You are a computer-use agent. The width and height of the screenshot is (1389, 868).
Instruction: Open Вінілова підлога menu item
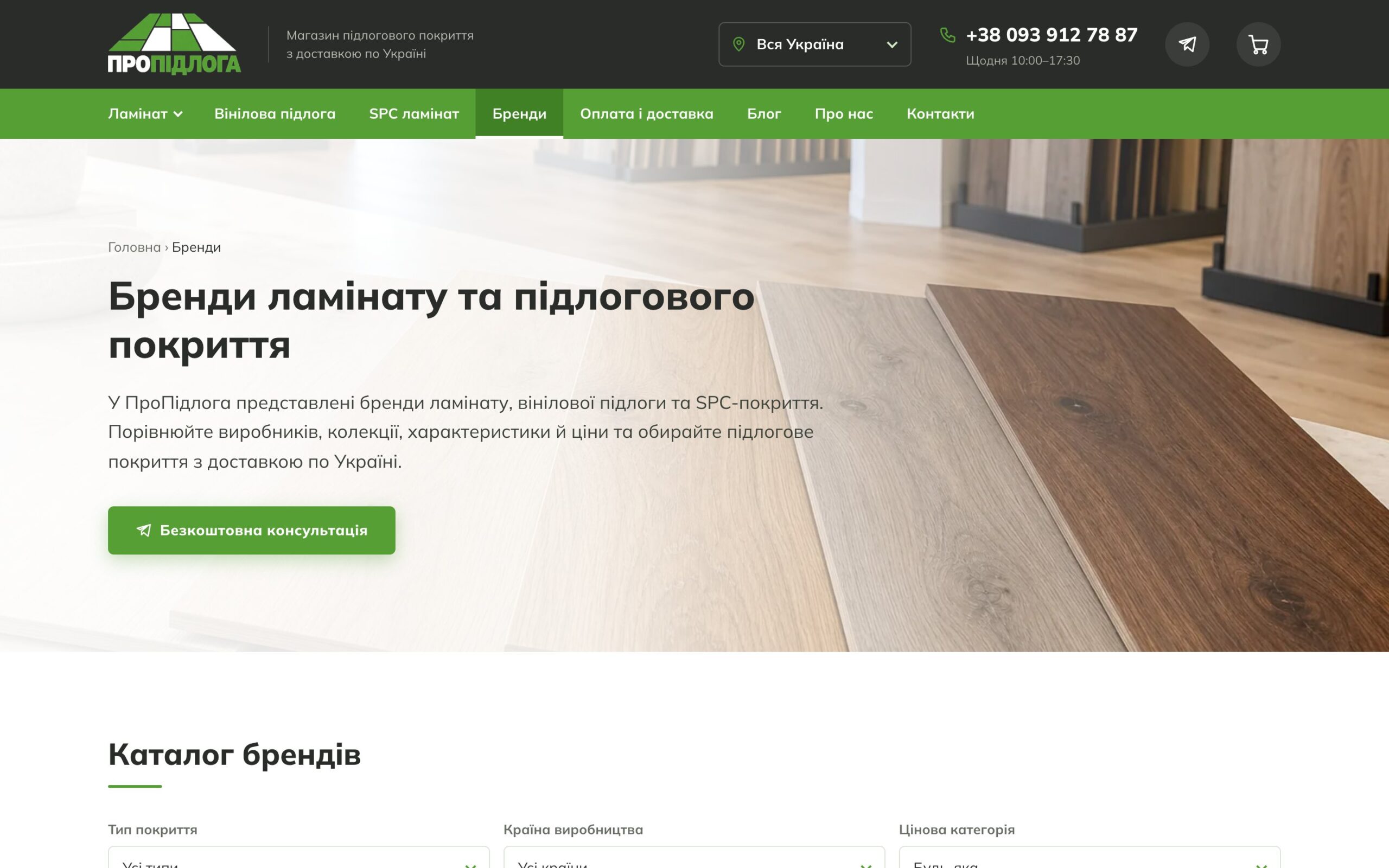coord(275,114)
